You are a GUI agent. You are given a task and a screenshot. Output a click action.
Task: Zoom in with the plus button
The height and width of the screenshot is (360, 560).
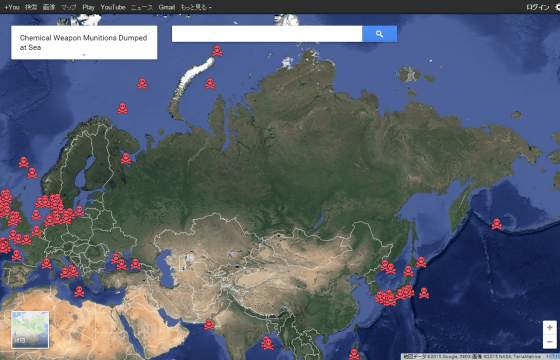[550, 328]
